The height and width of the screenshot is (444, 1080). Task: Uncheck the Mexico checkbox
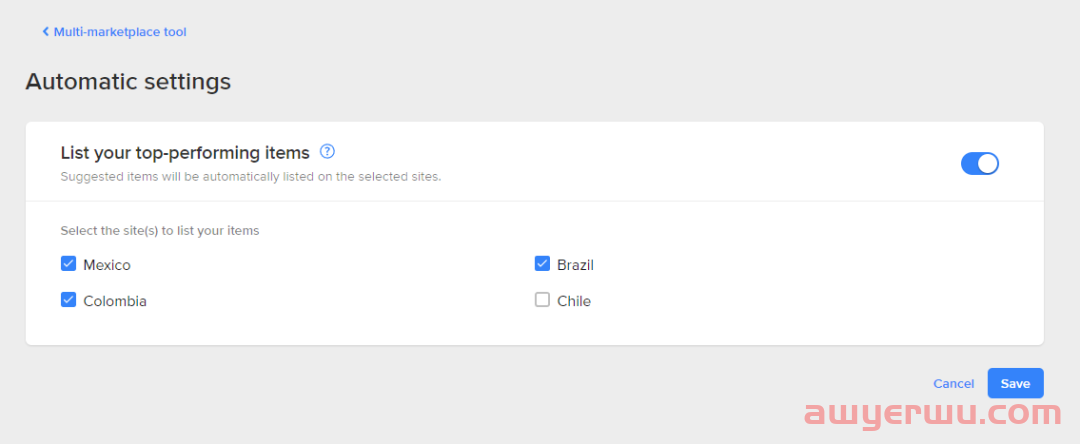click(68, 264)
